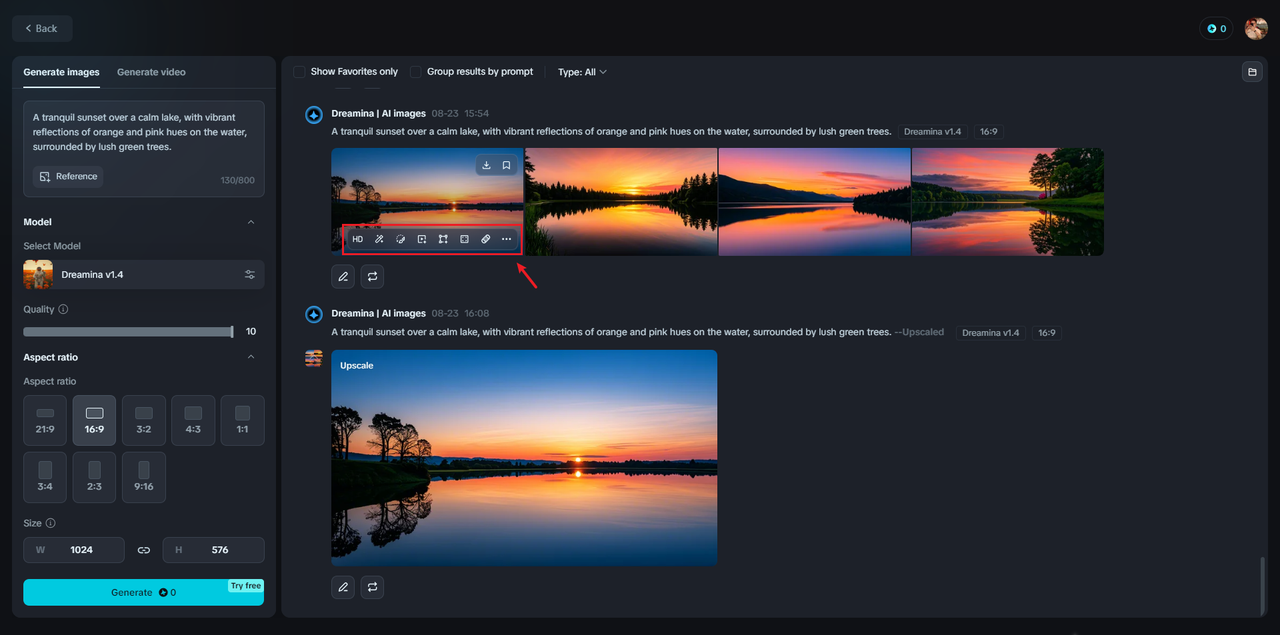Image resolution: width=1280 pixels, height=635 pixels.
Task: Click the Size info icon
Action: coord(51,523)
